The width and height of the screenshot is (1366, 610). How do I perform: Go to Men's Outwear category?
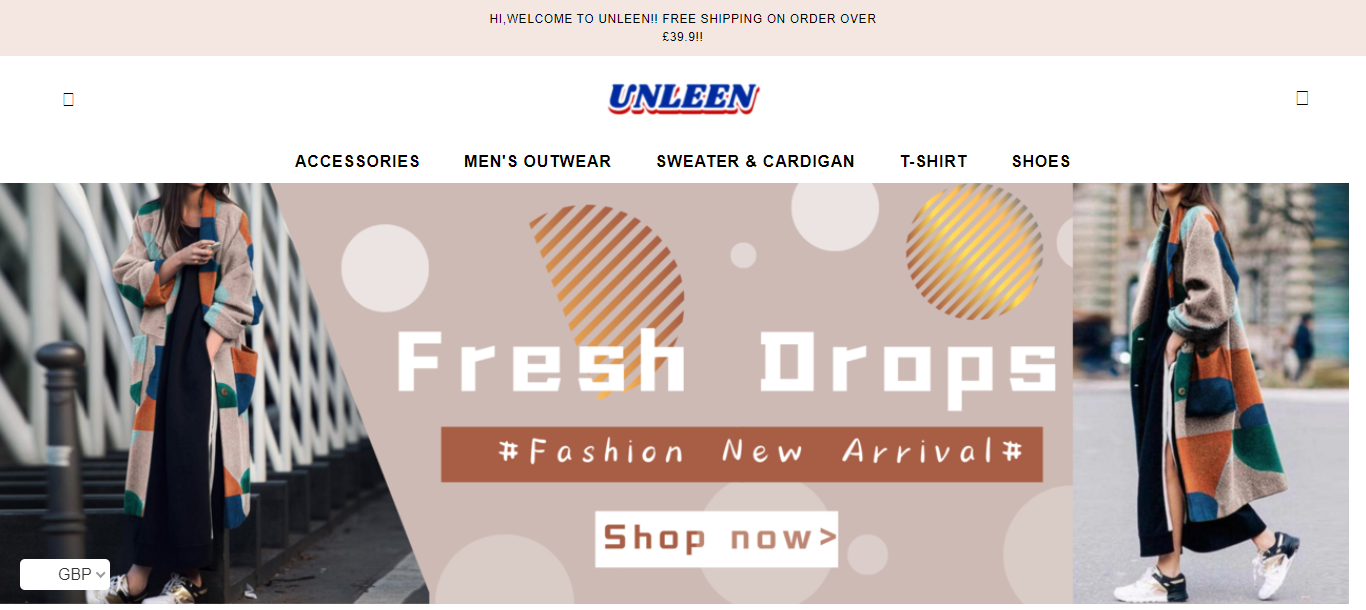(x=537, y=161)
